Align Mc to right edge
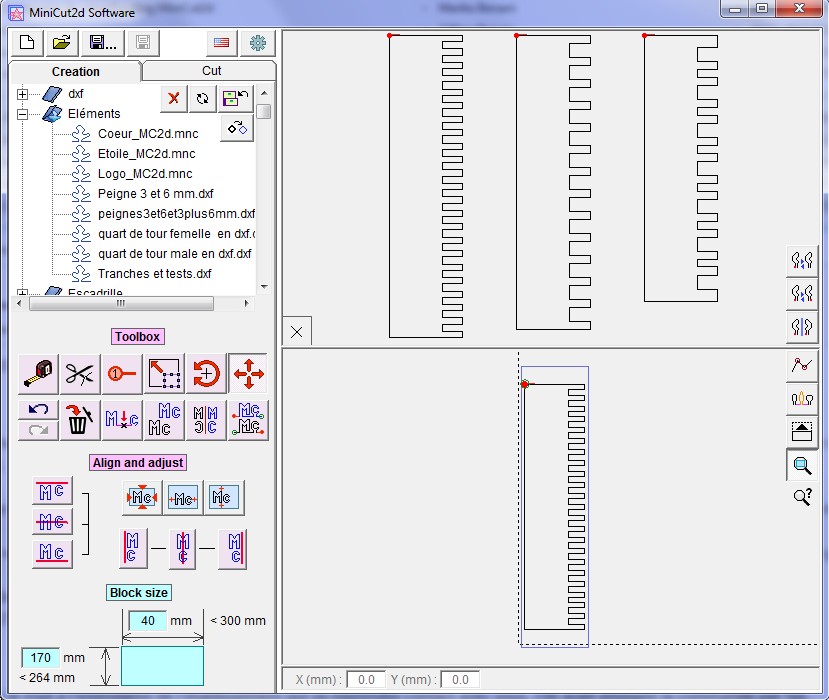829x700 pixels. pyautogui.click(x=233, y=548)
